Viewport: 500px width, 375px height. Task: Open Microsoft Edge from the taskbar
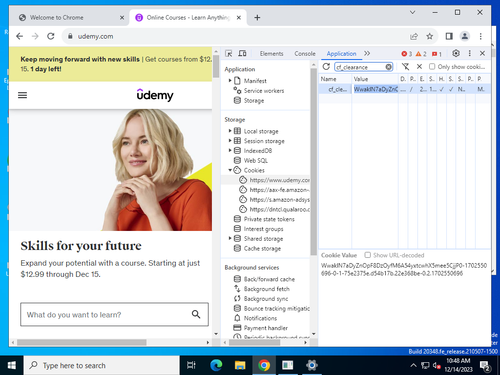pyautogui.click(x=216, y=365)
